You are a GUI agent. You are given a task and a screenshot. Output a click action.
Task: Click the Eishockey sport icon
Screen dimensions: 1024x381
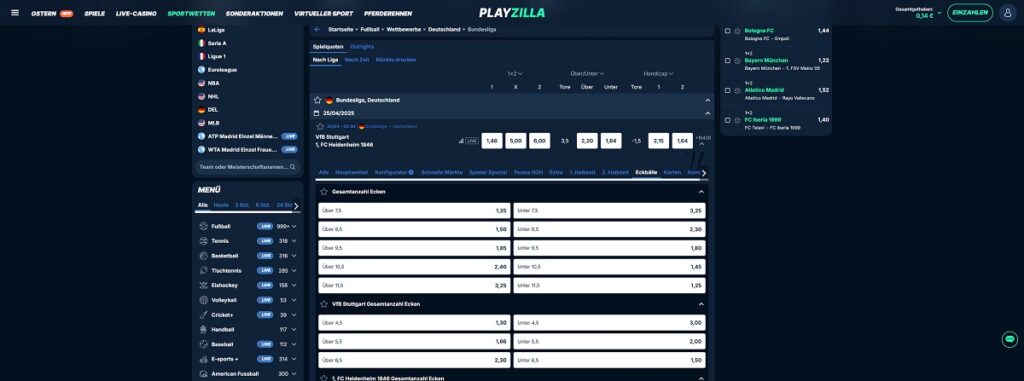pyautogui.click(x=203, y=285)
